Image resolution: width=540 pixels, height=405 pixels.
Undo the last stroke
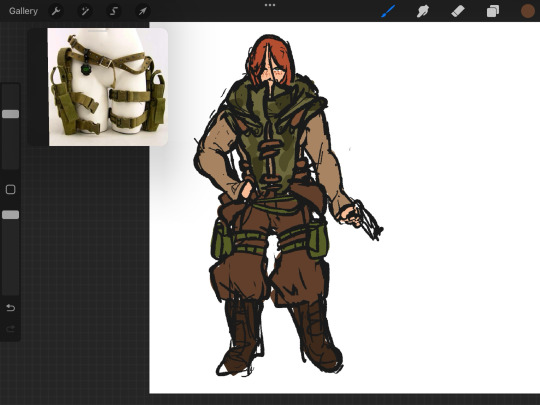[x=11, y=308]
